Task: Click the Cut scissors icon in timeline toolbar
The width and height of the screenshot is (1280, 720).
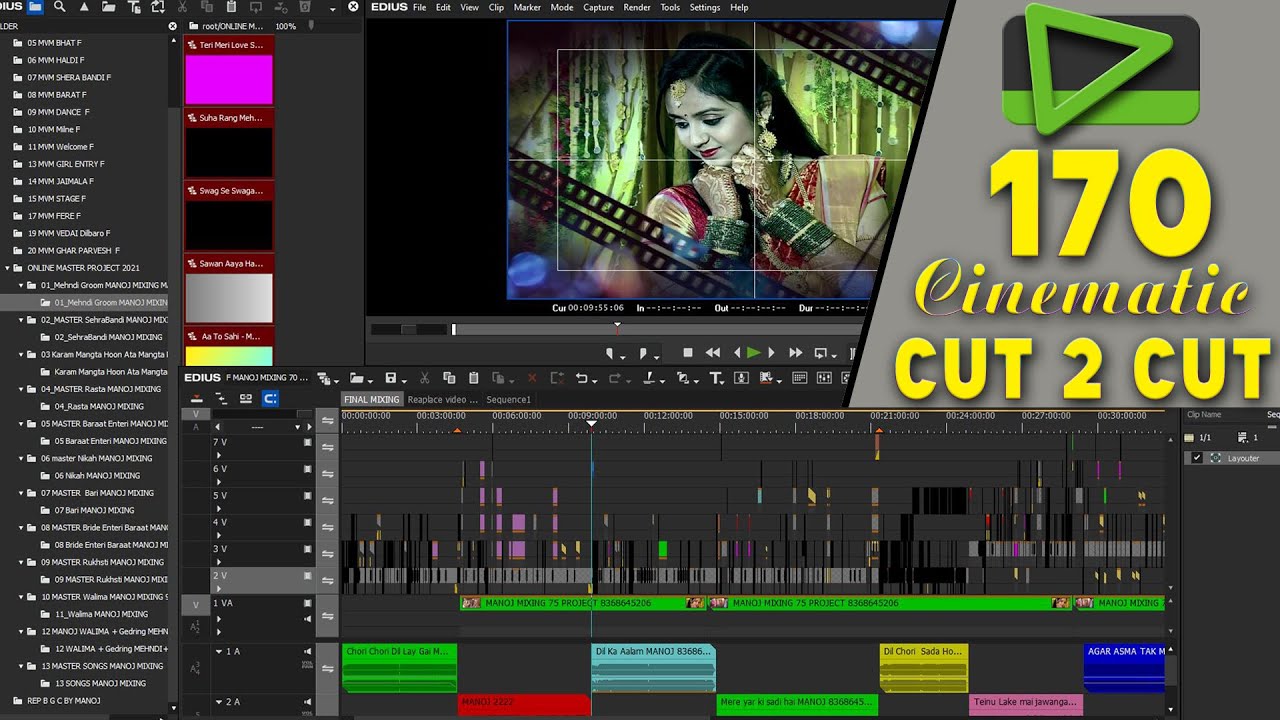Action: click(425, 378)
